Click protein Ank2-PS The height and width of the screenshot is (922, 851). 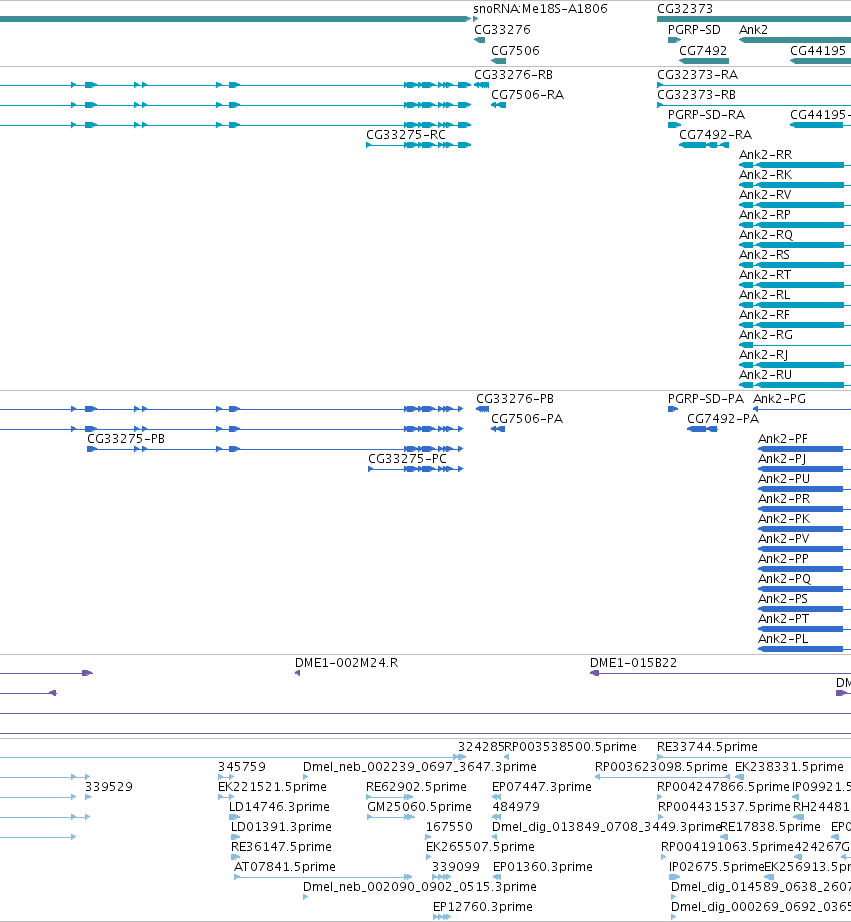tap(783, 599)
